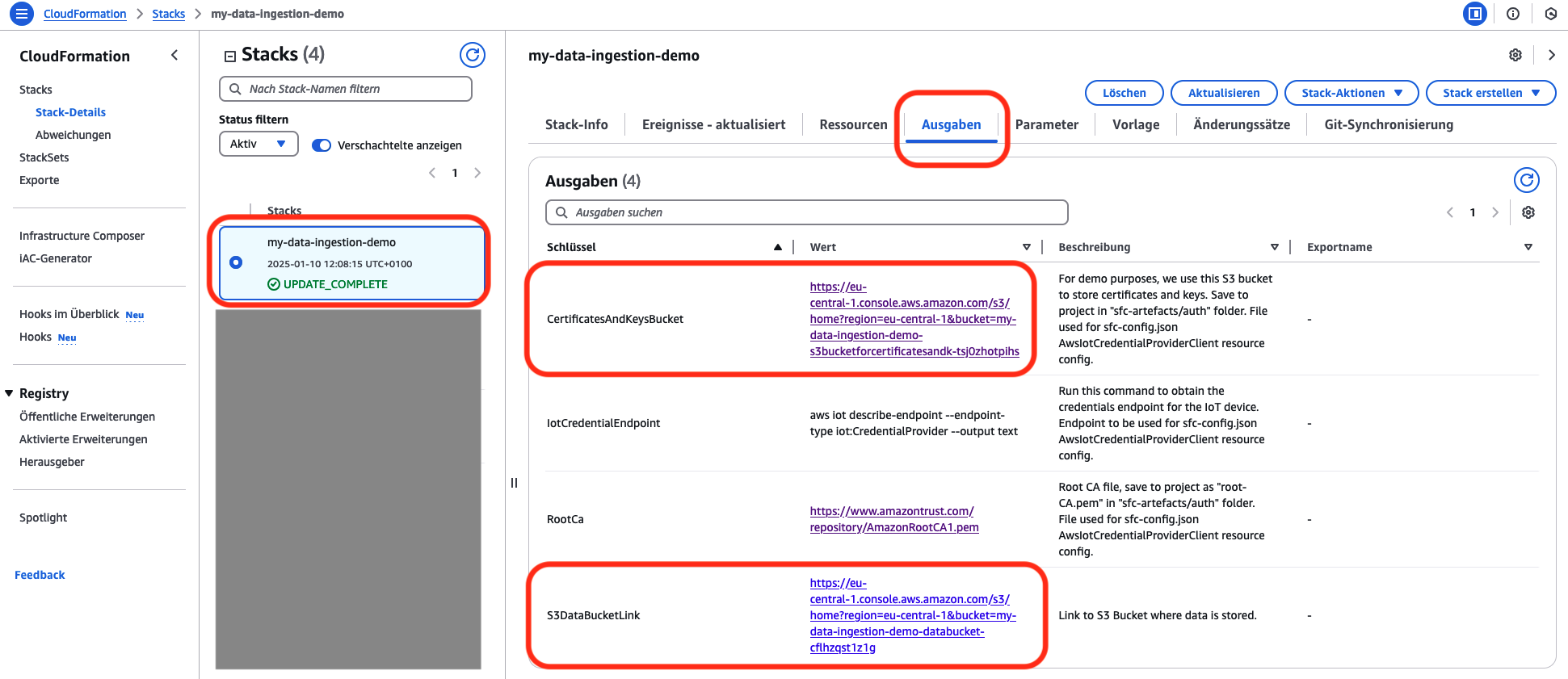Open Spotlight in sidebar
Viewport: 1568px width, 679px height.
[x=44, y=518]
